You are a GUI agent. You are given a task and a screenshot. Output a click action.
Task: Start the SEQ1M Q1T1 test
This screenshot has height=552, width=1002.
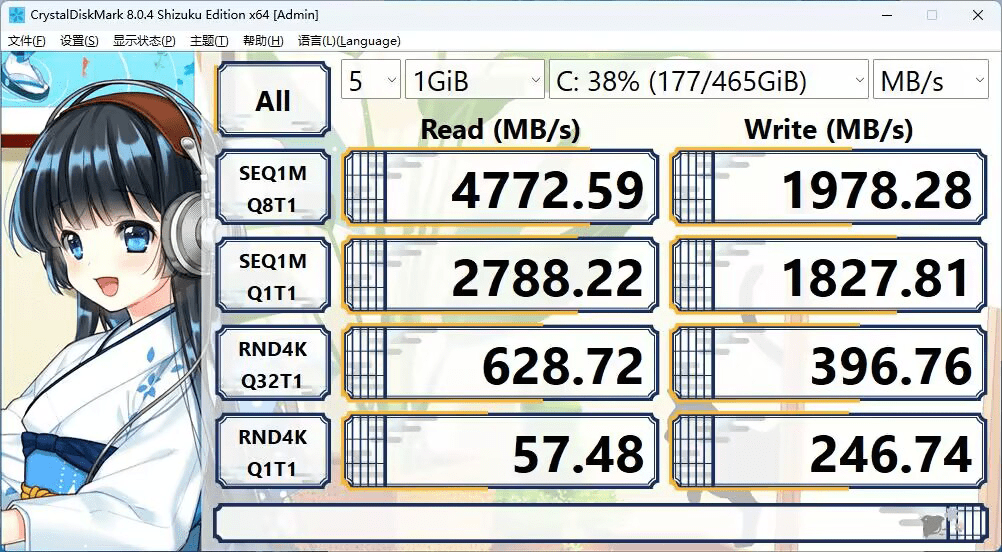click(273, 277)
